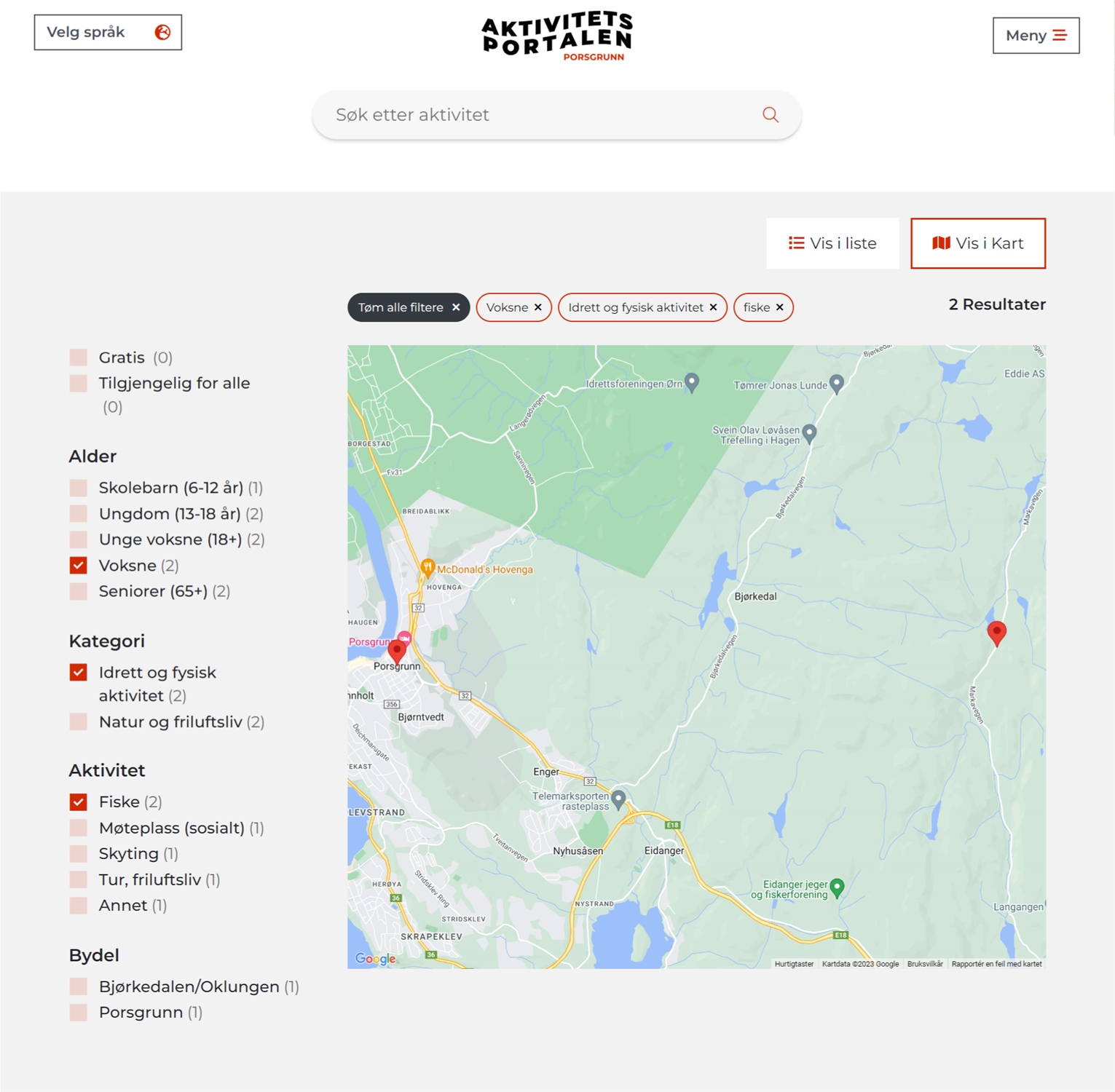
Task: Remove the fiske filter chip
Action: pos(780,307)
